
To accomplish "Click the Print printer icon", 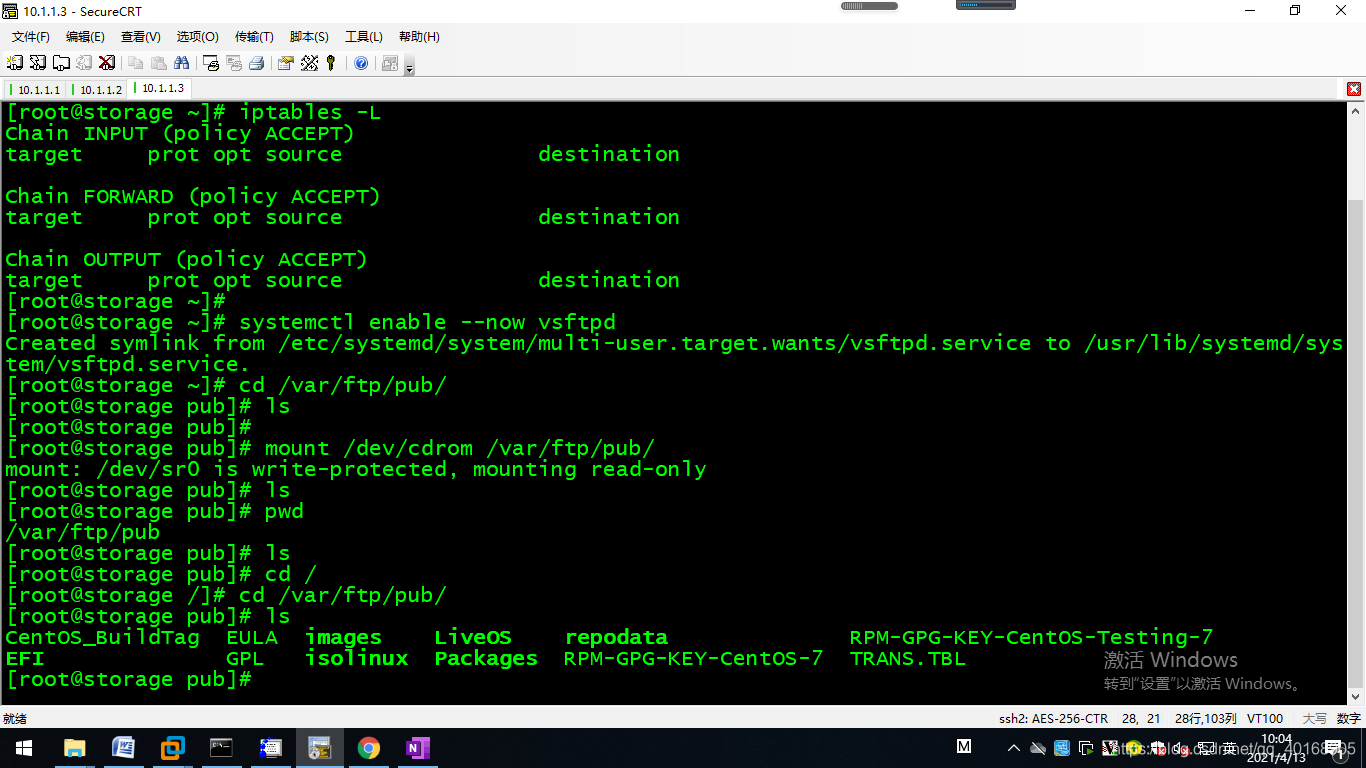I will coord(257,63).
